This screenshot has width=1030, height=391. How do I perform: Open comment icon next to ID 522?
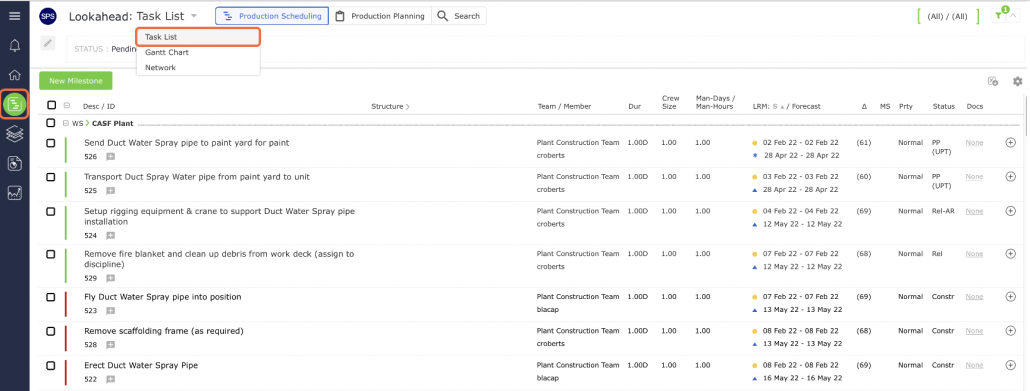(110, 379)
